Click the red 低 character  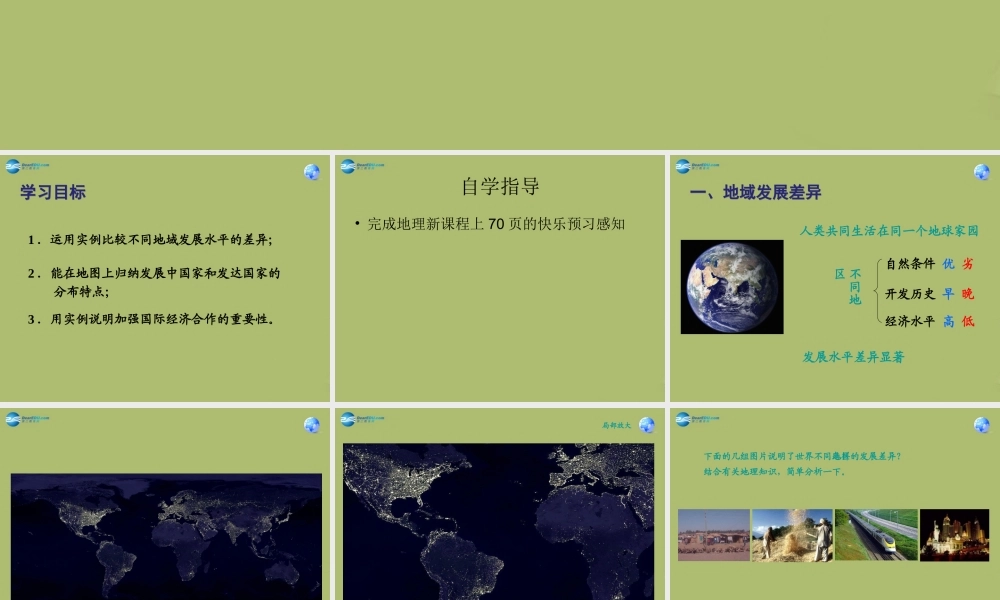pos(968,321)
